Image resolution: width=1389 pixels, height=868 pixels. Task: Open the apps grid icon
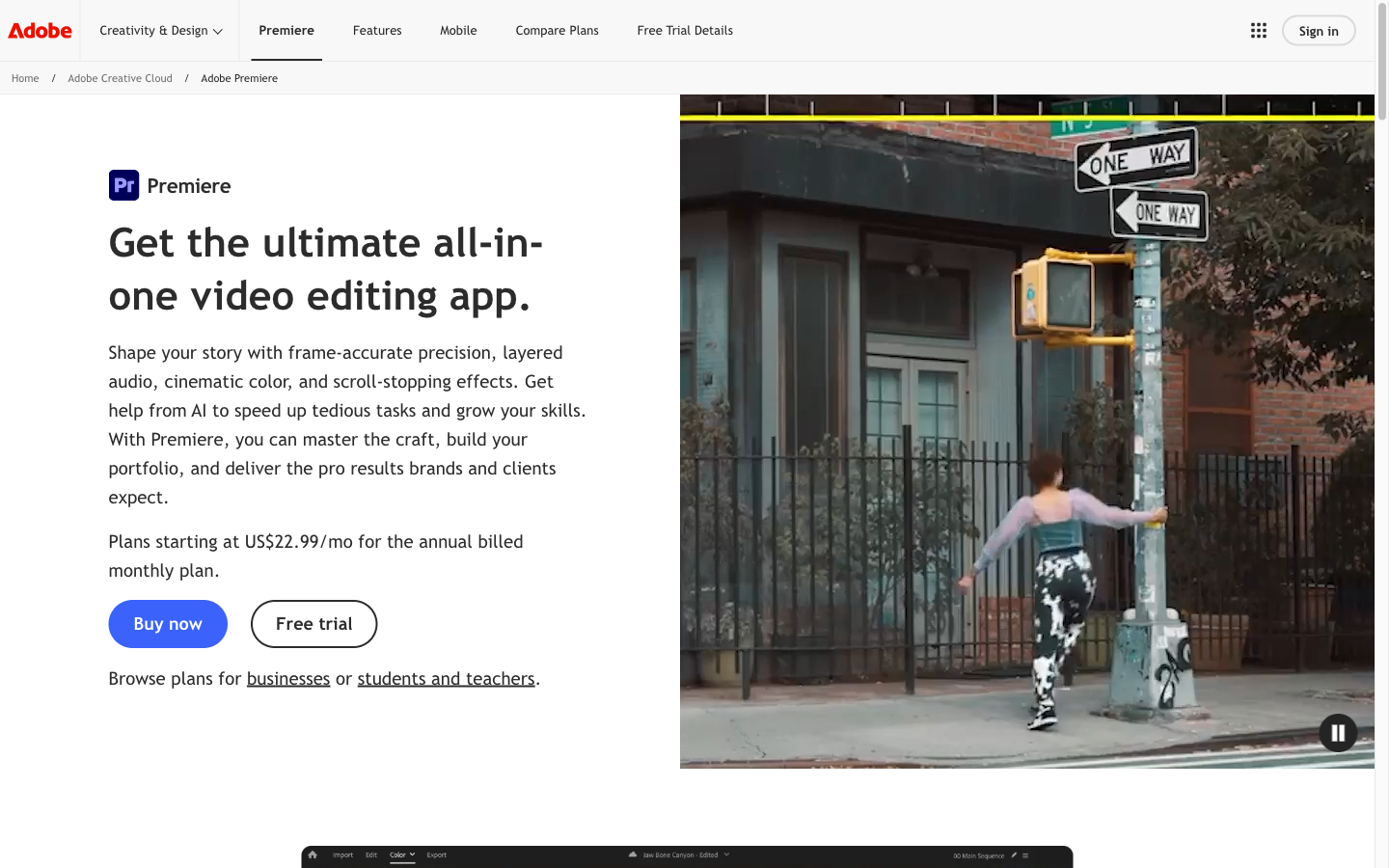(x=1258, y=31)
